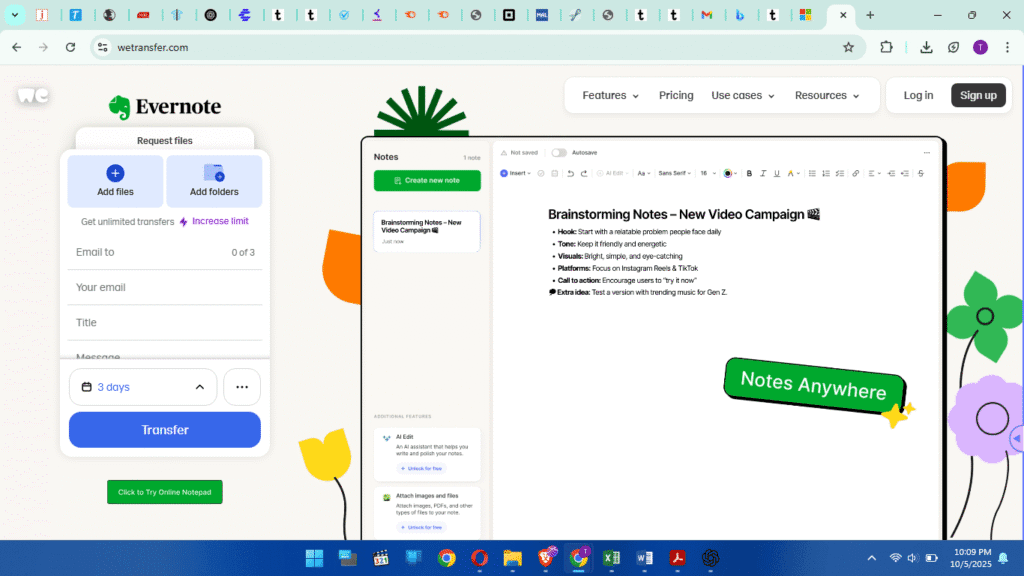Screen dimensions: 1024x576
Task: Bookmark this page with the star icon
Action: point(848,47)
